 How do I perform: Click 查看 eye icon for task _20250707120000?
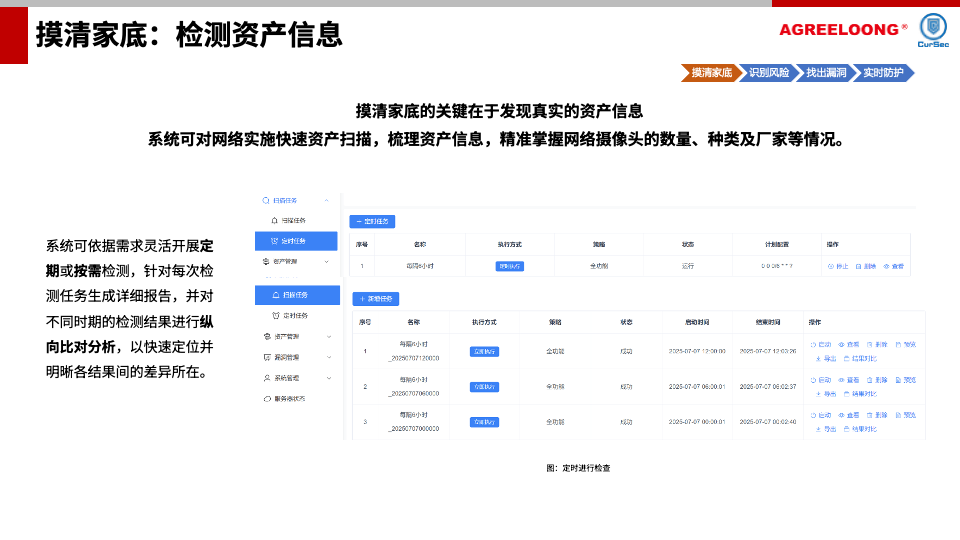(x=841, y=345)
